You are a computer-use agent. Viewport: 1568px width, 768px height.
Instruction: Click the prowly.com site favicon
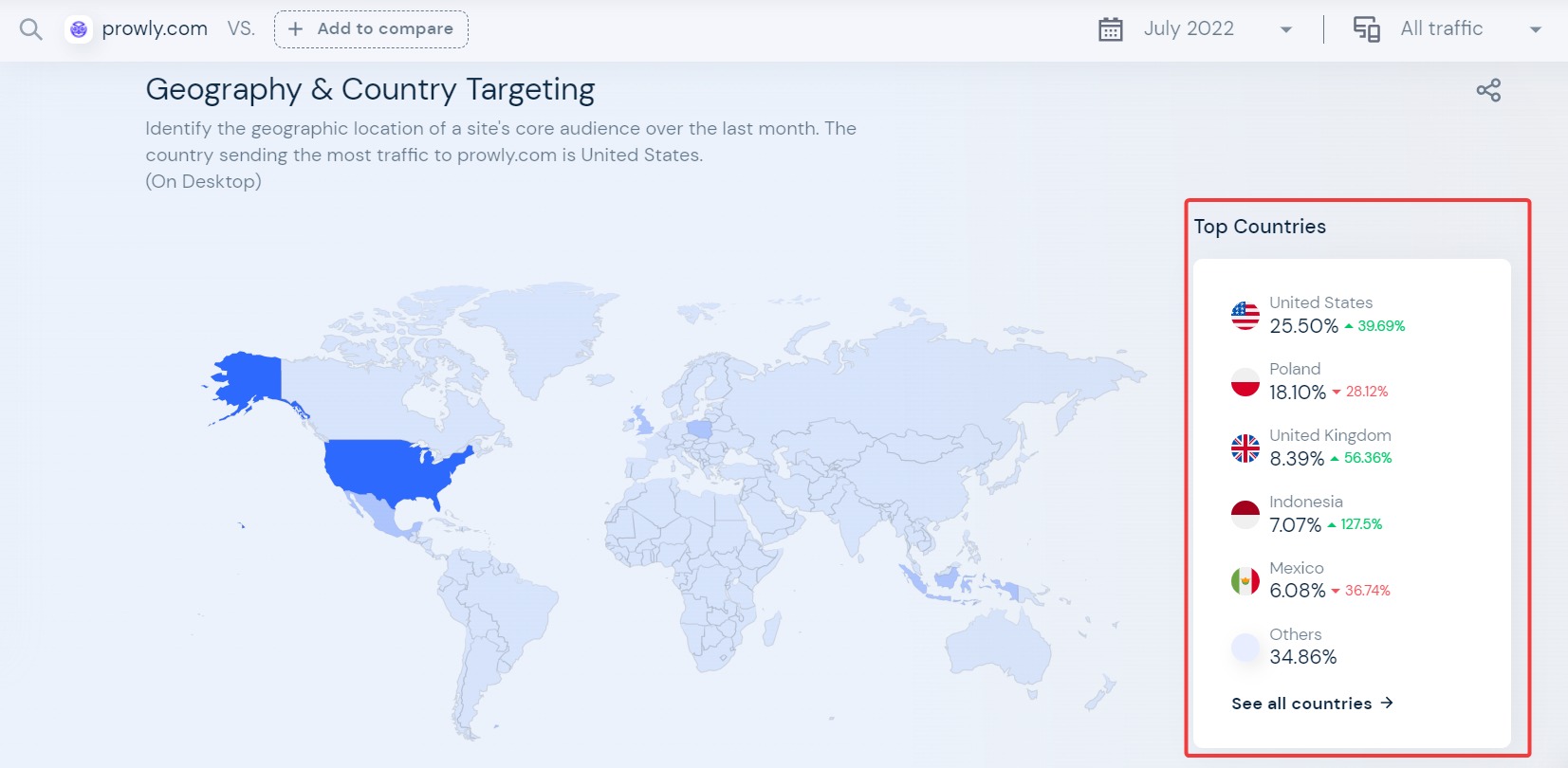[x=79, y=29]
